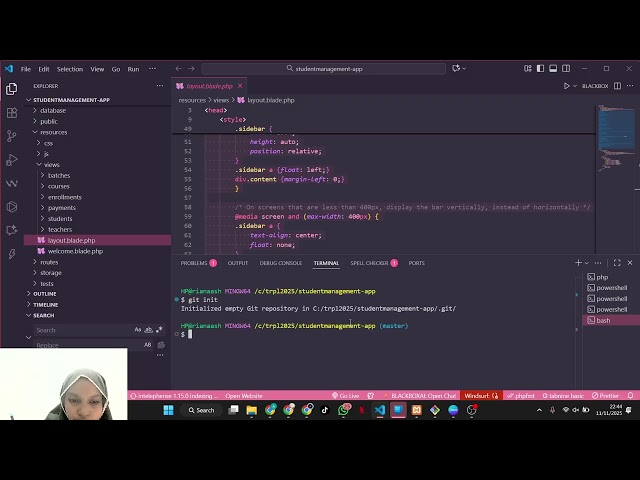The width and height of the screenshot is (640, 480).
Task: Toggle Match Whole Word in search
Action: (x=149, y=330)
